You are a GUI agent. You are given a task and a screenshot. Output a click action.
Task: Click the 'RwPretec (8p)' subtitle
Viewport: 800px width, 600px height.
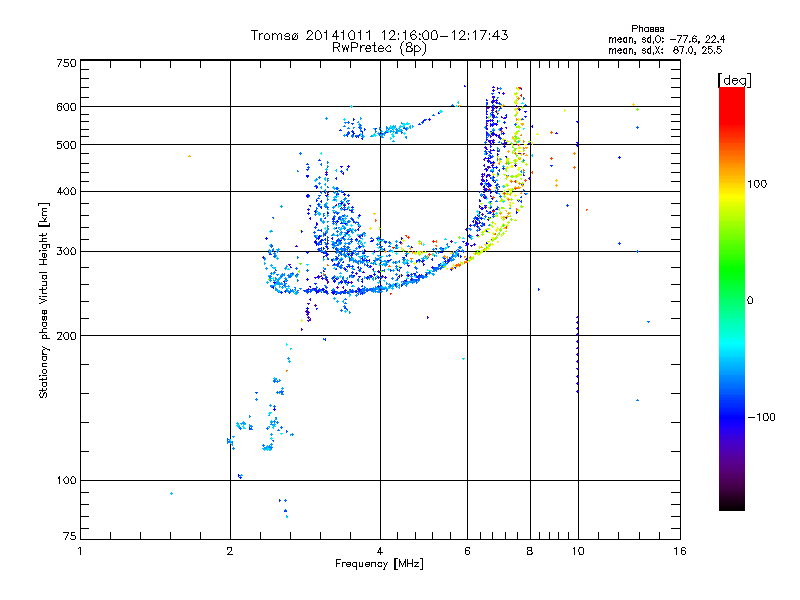(379, 48)
